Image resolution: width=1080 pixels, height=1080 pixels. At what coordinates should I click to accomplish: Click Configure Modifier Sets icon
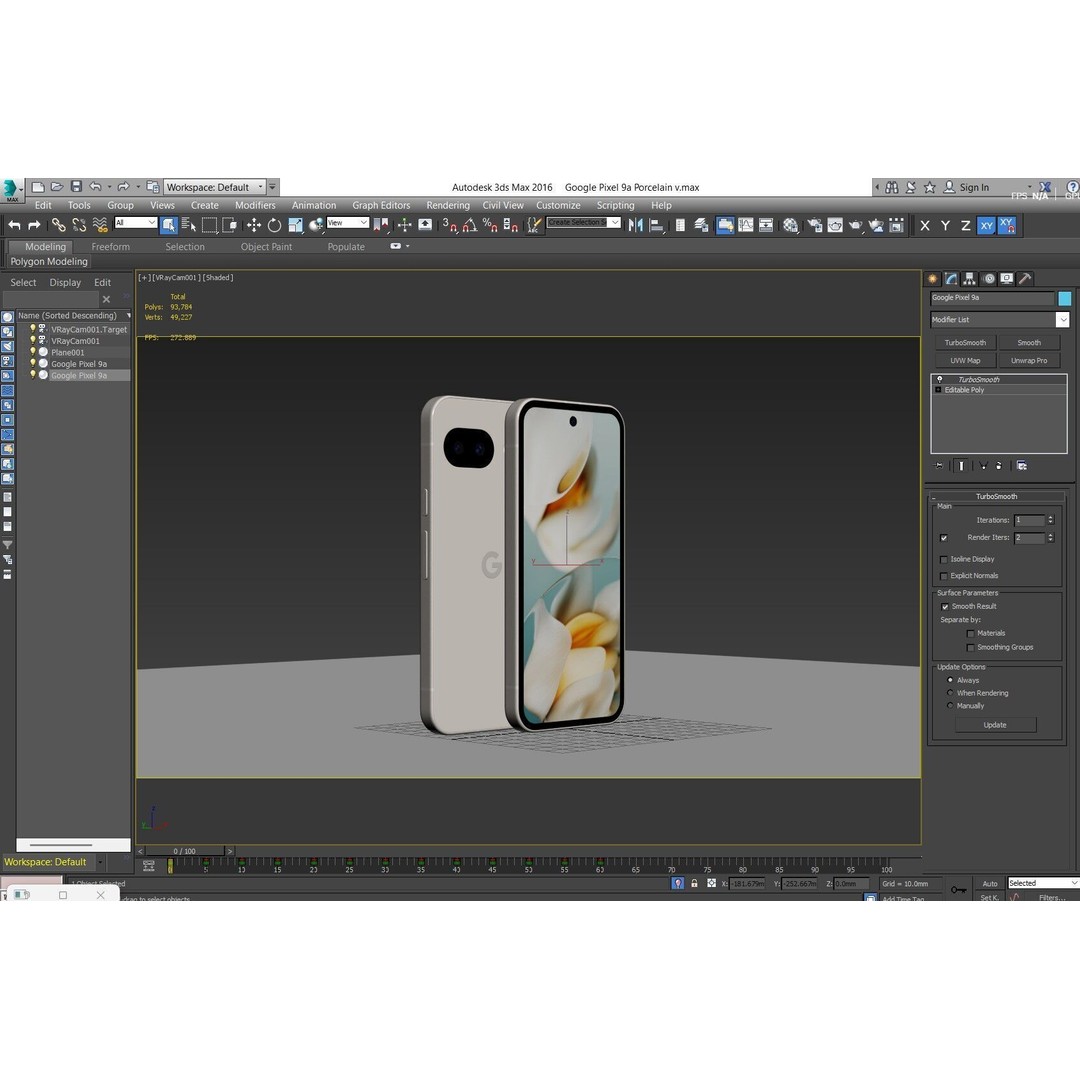tap(1022, 466)
